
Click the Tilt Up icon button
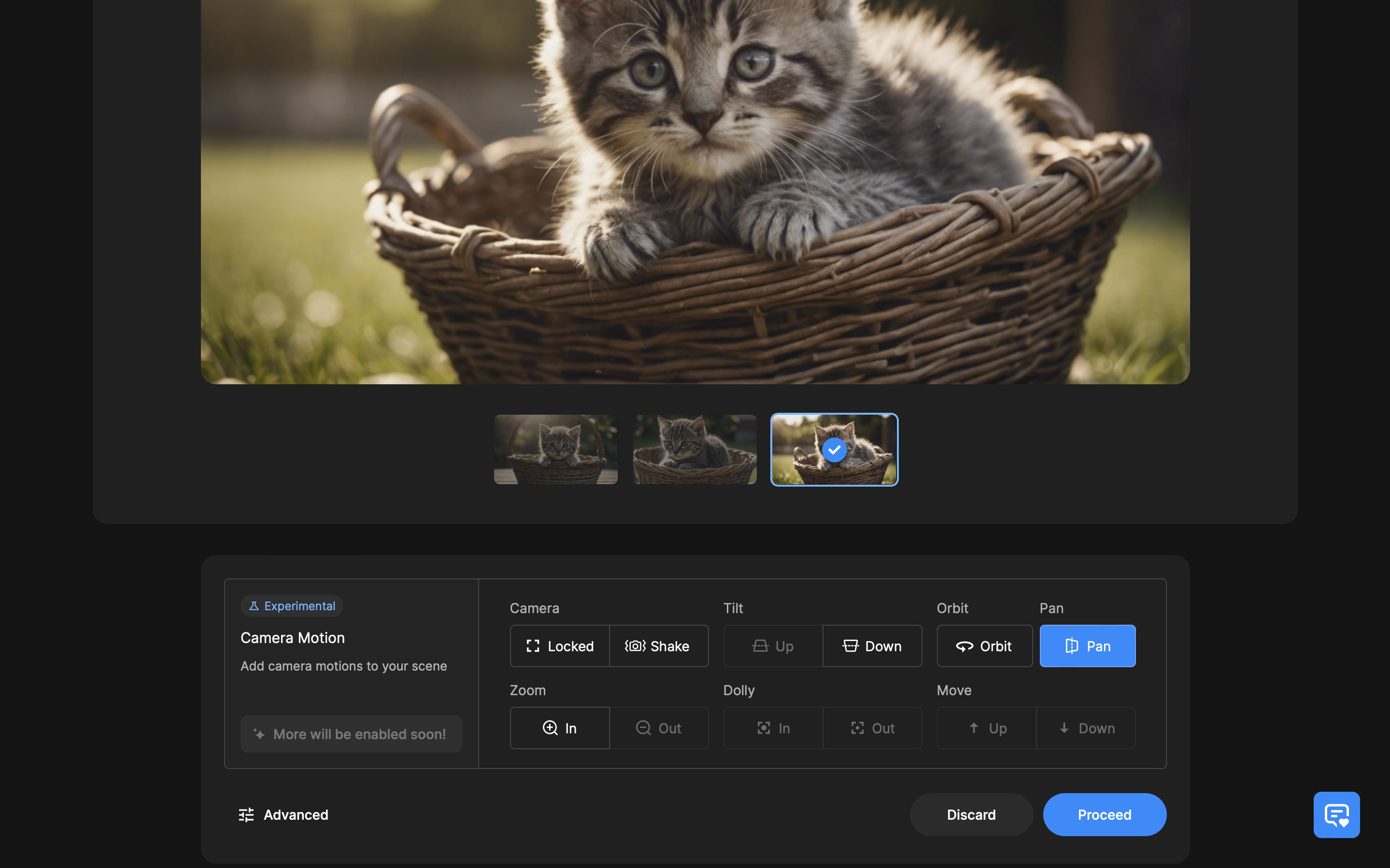pos(772,646)
